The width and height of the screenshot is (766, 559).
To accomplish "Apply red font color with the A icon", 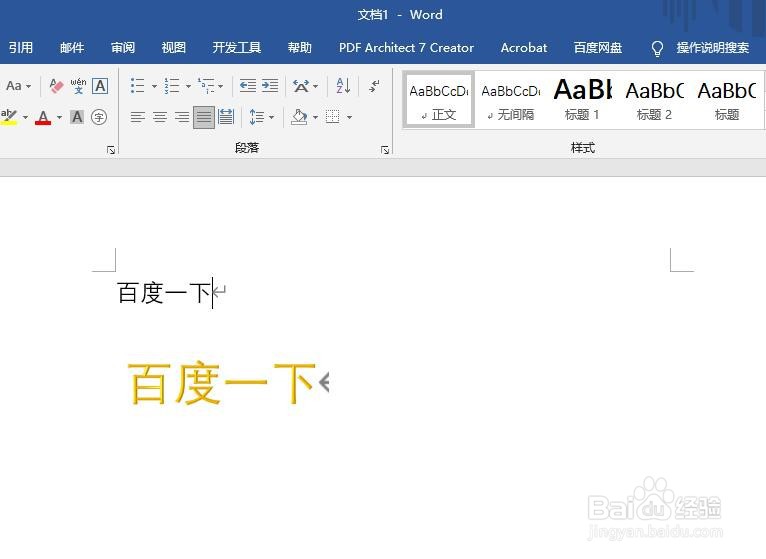I will pyautogui.click(x=43, y=117).
